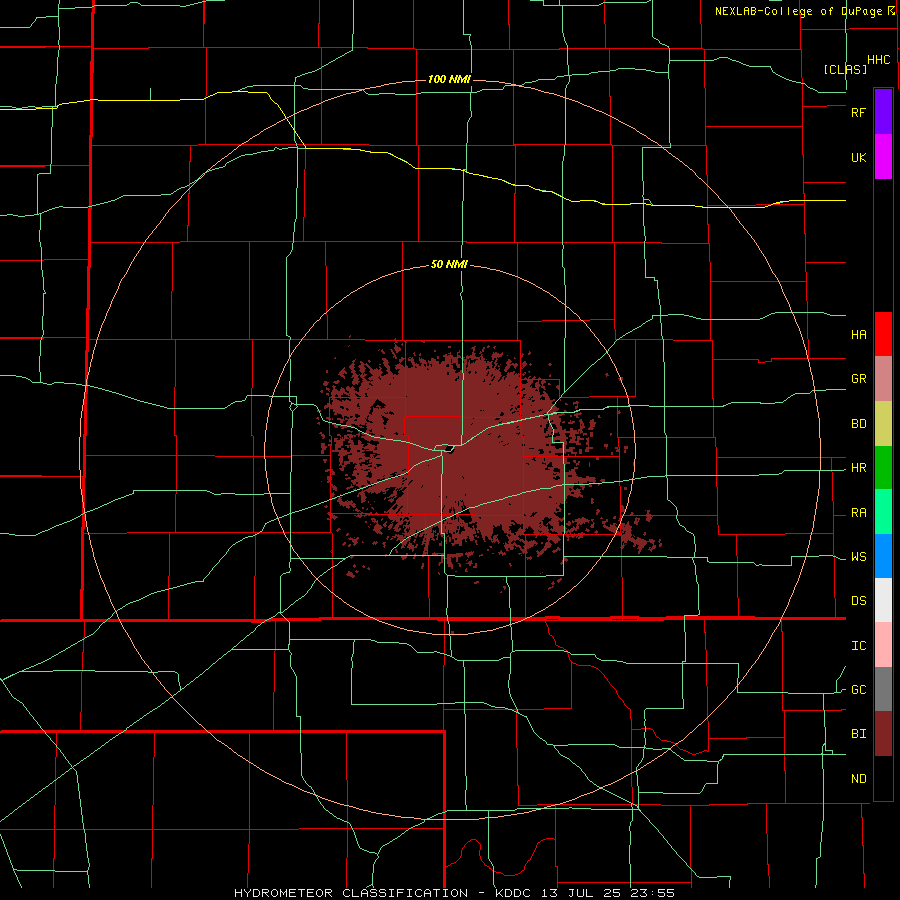Click the WS legend label
Viewport: 900px width, 900px height.
858,557
